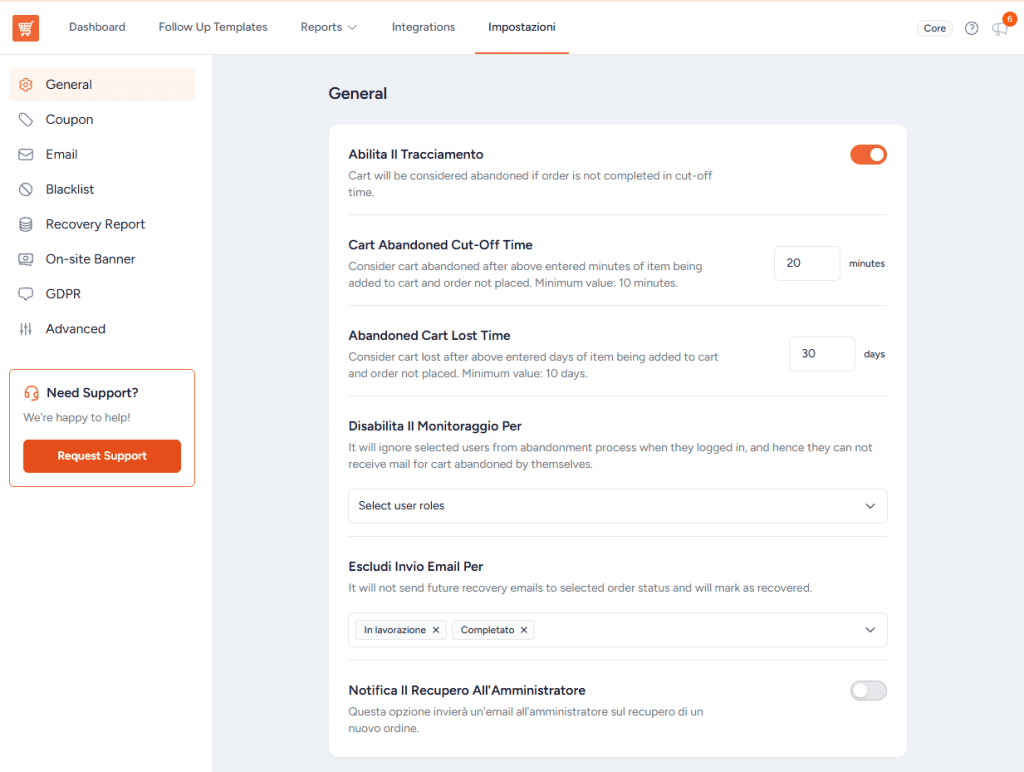Click the Disabilita Il Monitoraggio Per heading

click(x=435, y=426)
